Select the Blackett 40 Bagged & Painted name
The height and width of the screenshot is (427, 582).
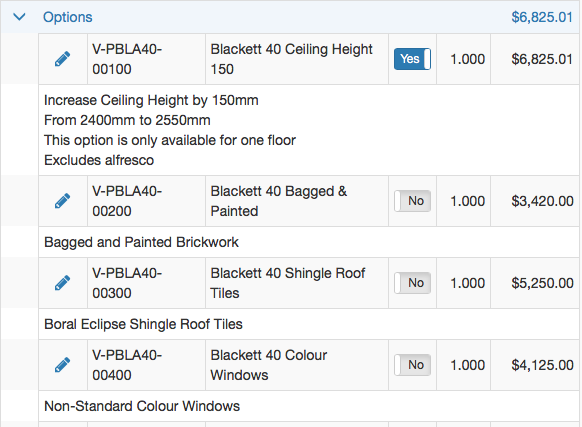click(x=278, y=201)
